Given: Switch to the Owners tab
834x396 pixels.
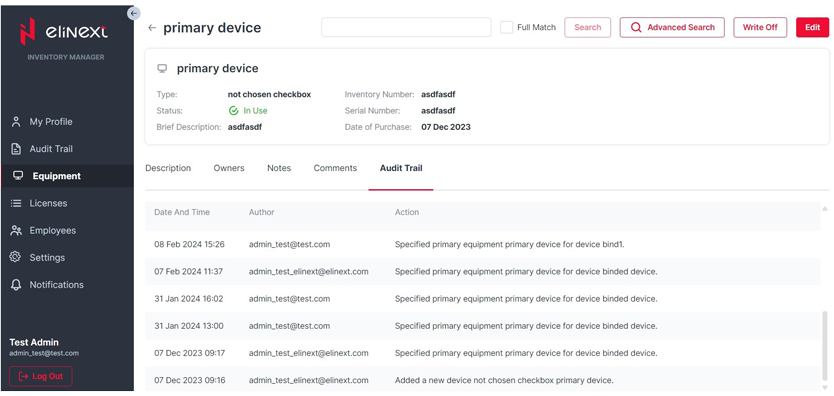Looking at the screenshot, I should [229, 168].
